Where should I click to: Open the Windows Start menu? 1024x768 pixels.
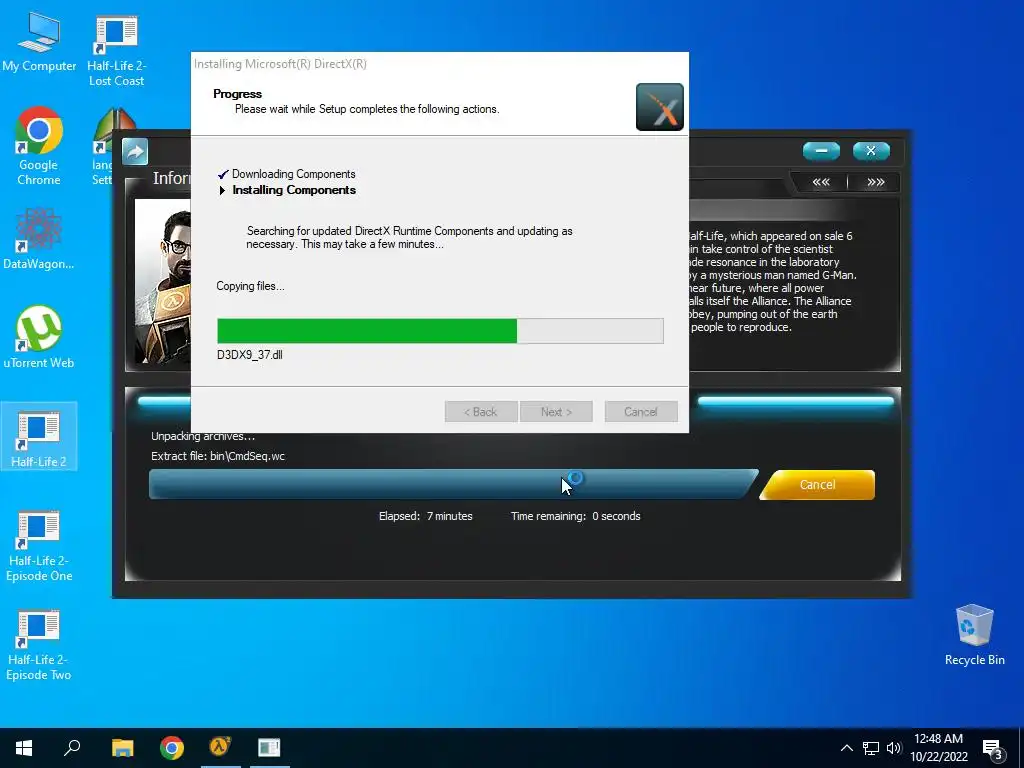point(24,748)
